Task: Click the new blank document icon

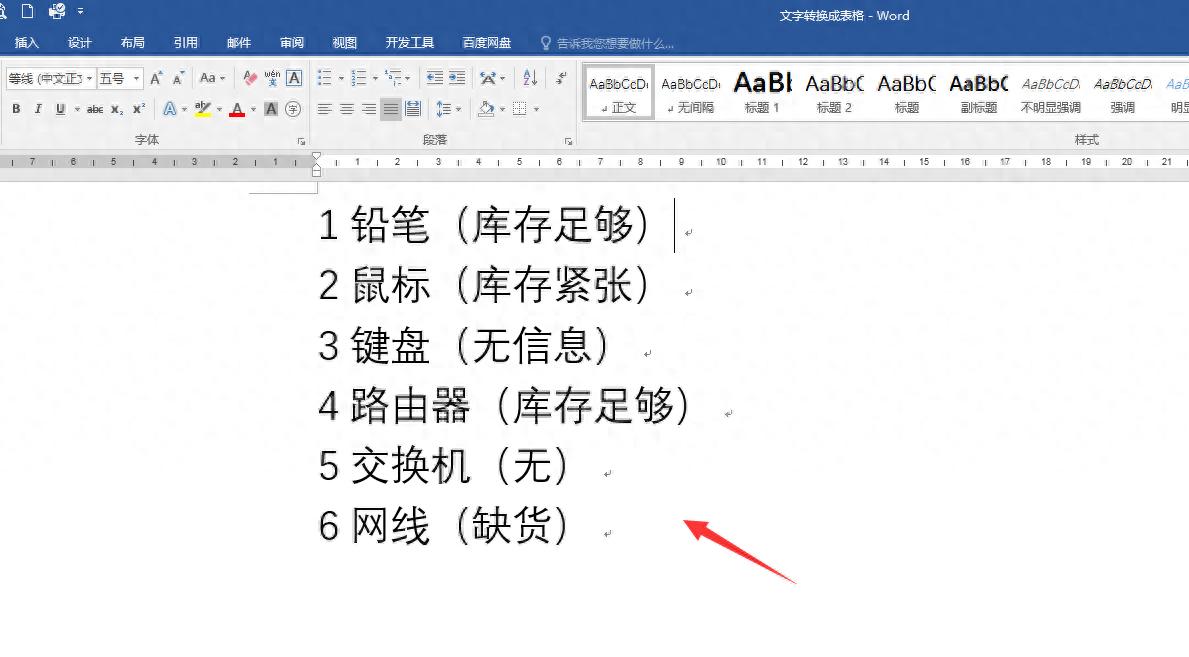Action: point(27,11)
